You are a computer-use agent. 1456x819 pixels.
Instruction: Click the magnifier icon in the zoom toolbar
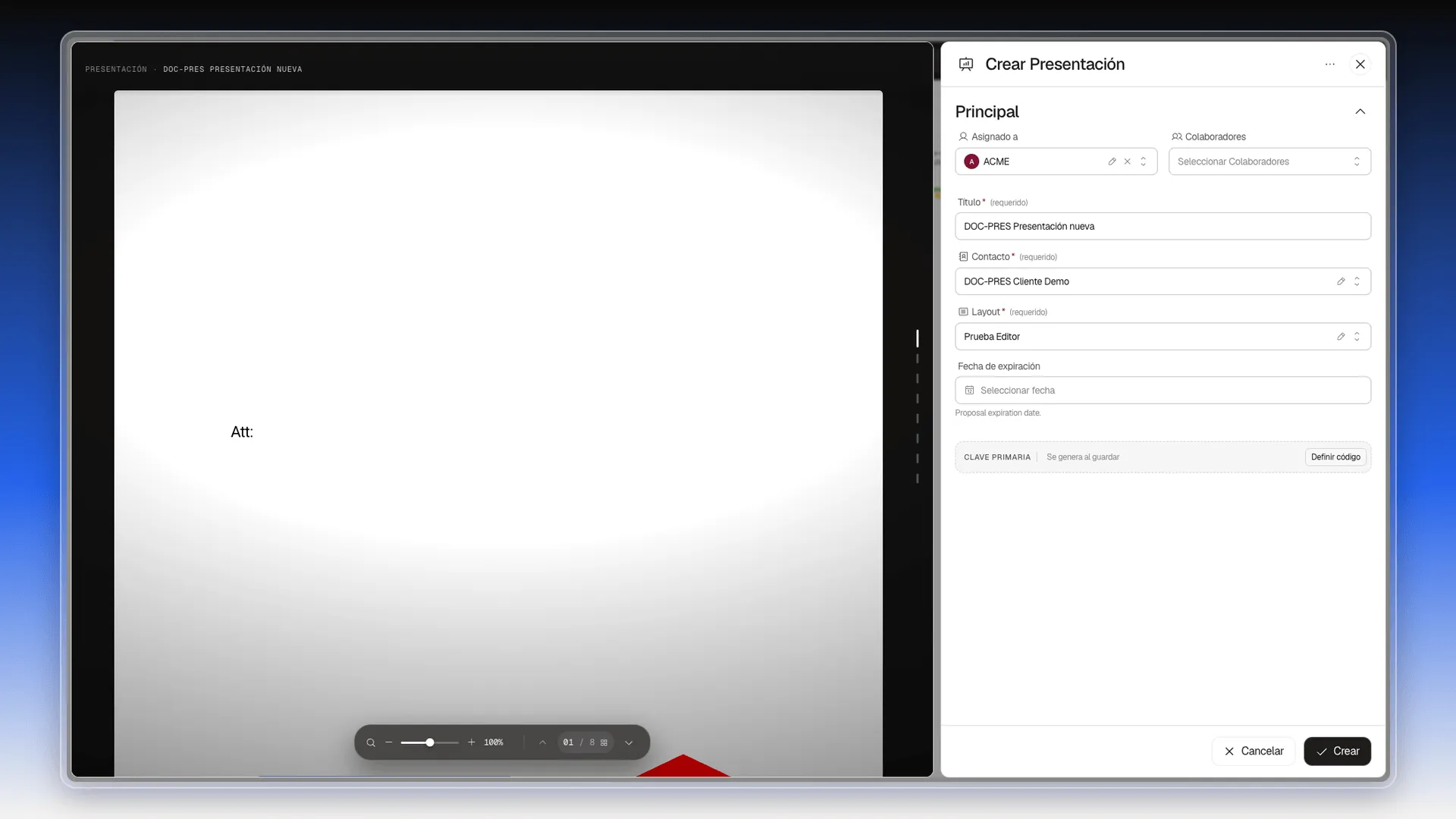point(371,742)
